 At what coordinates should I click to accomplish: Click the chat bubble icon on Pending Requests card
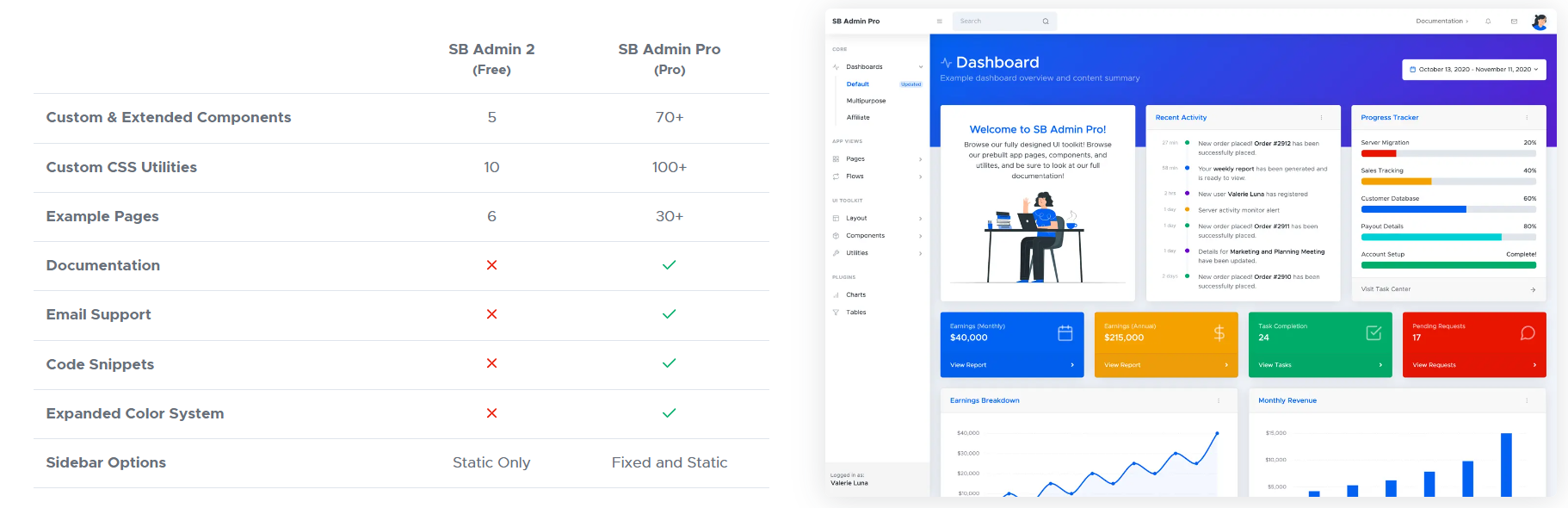pos(1528,333)
